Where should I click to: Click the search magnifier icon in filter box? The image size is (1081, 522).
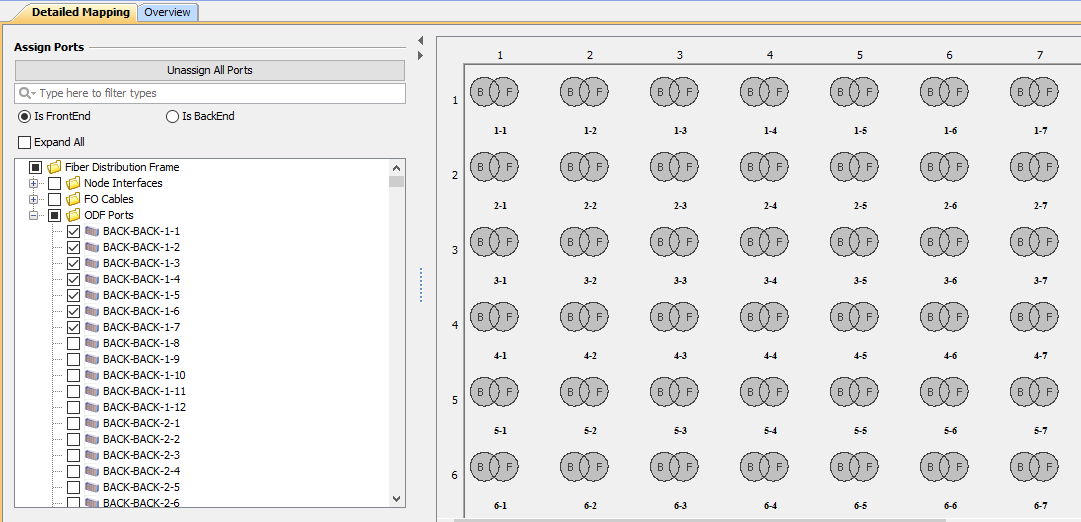(x=26, y=93)
